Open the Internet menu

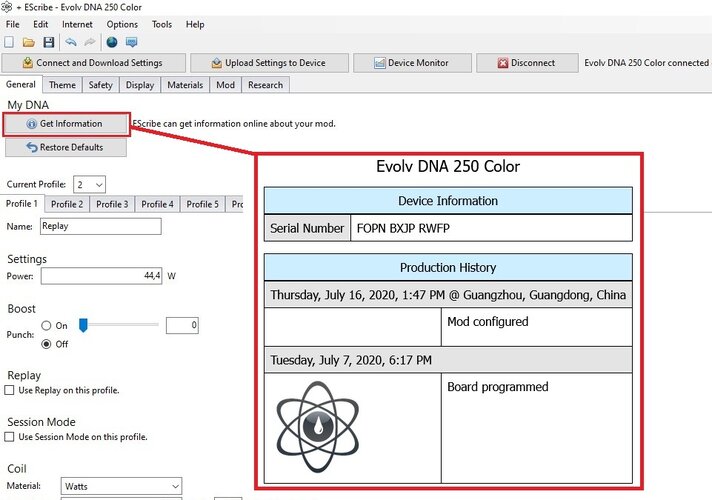point(77,24)
